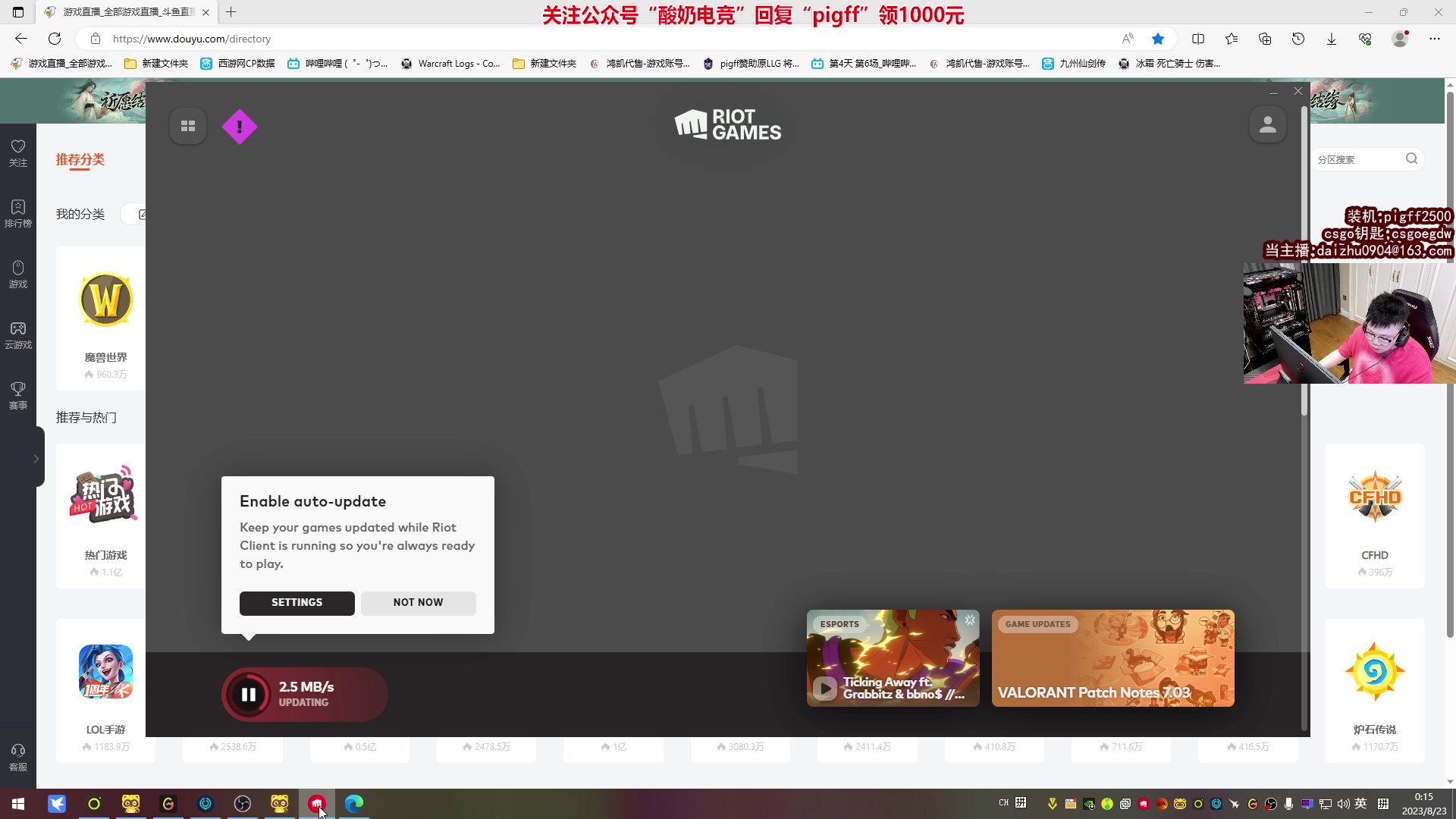The width and height of the screenshot is (1456, 819).
Task: Open the 排行榜 ranking icon in sidebar
Action: point(18,213)
